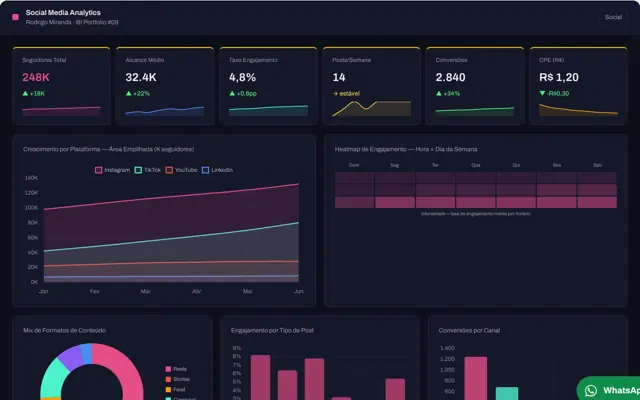Screen dimensions: 640x400
Task: Click the Conversões sparkline
Action: 475,111
